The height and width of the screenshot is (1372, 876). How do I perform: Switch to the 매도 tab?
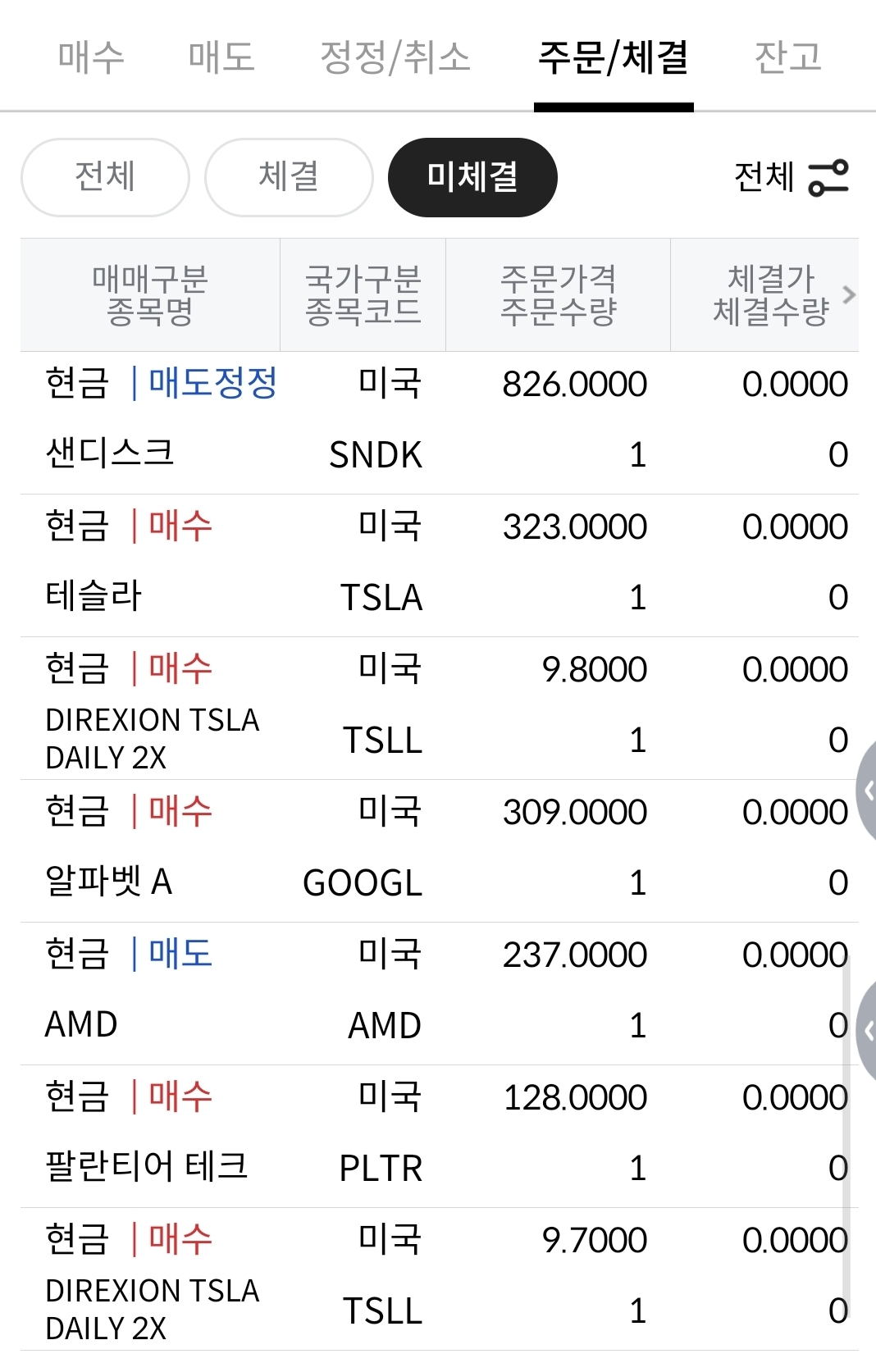point(221,57)
